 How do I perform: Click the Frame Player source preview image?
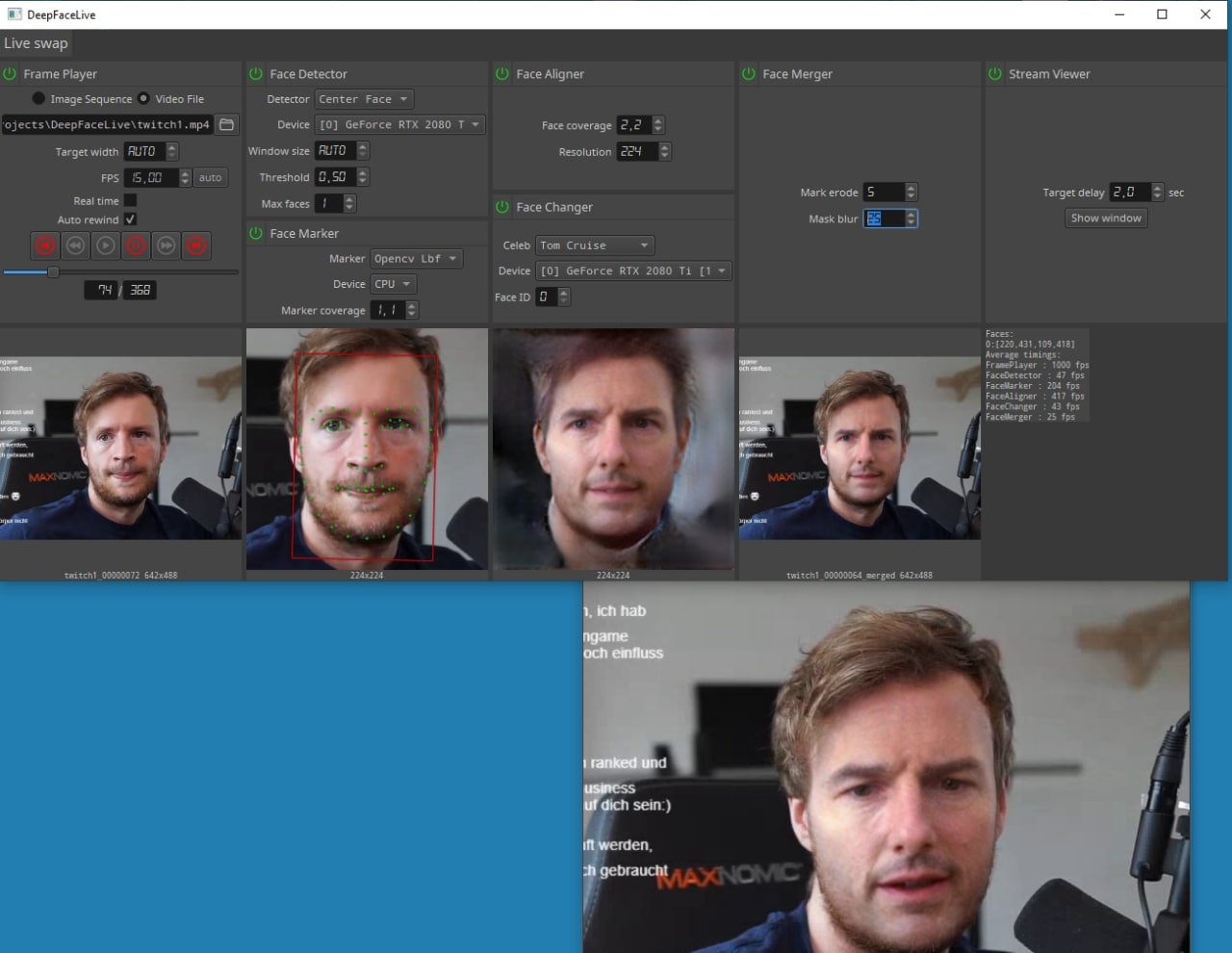click(x=120, y=448)
